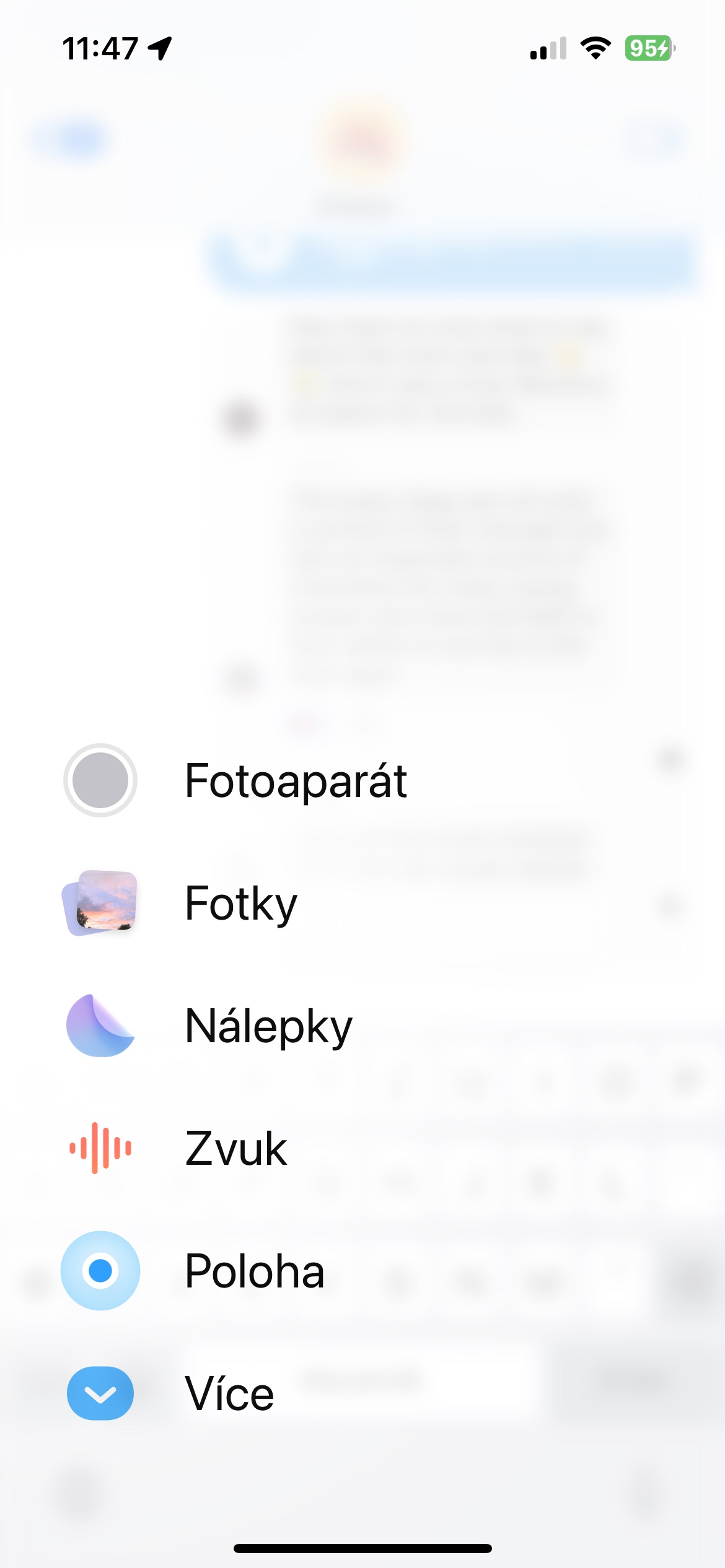The height and width of the screenshot is (1568, 725).
Task: Tap the Zvuk text label
Action: (236, 1149)
